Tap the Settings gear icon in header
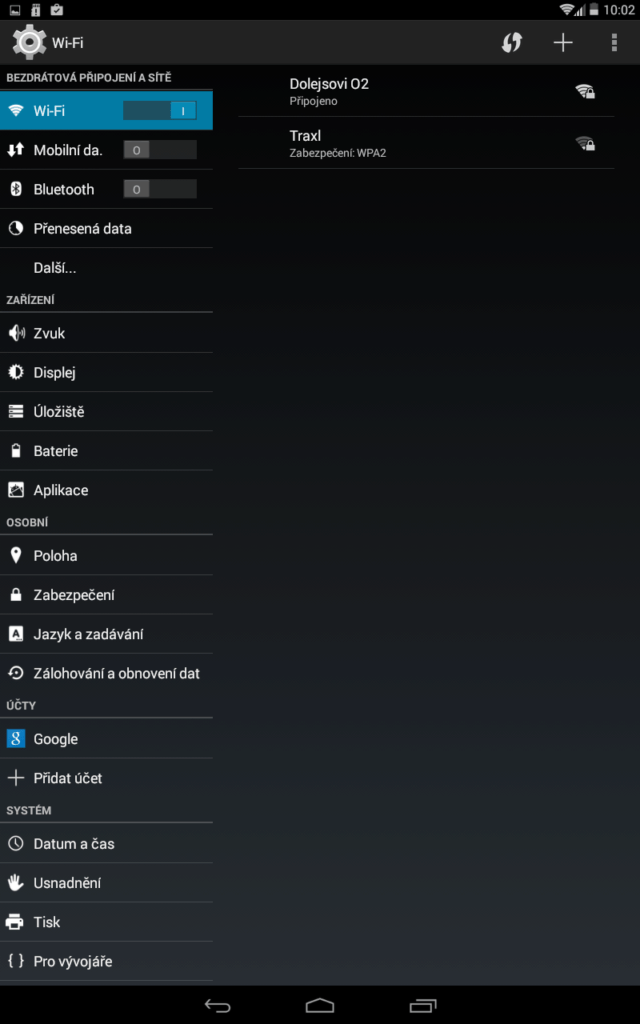The width and height of the screenshot is (640, 1024). (x=29, y=42)
